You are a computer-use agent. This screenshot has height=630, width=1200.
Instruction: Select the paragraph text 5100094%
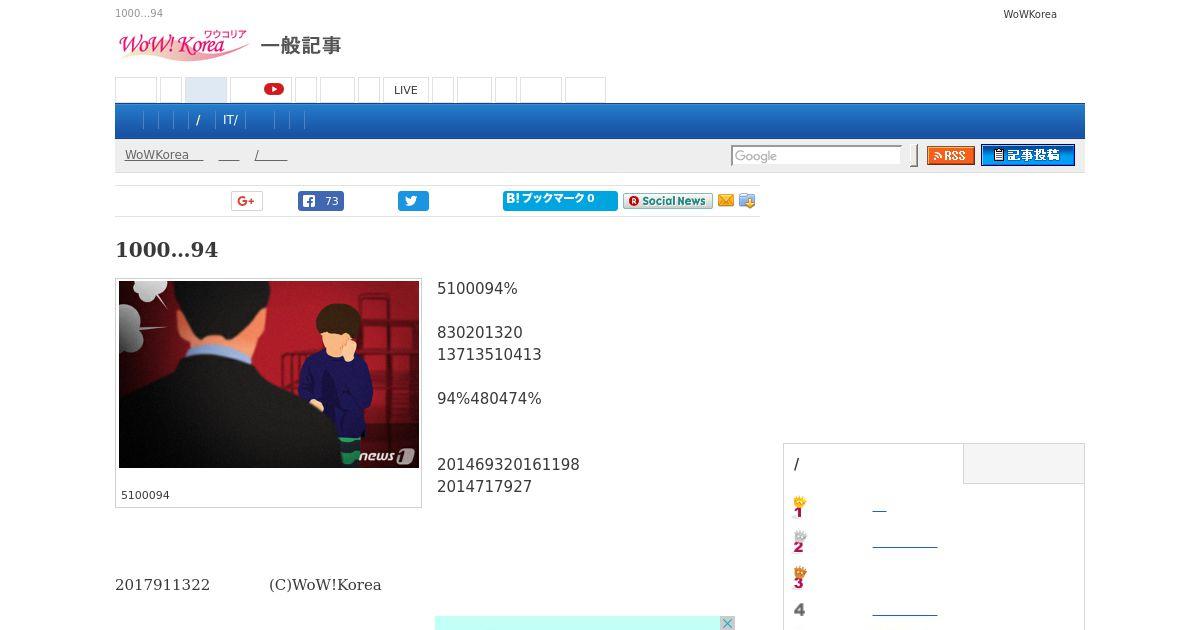pos(477,289)
